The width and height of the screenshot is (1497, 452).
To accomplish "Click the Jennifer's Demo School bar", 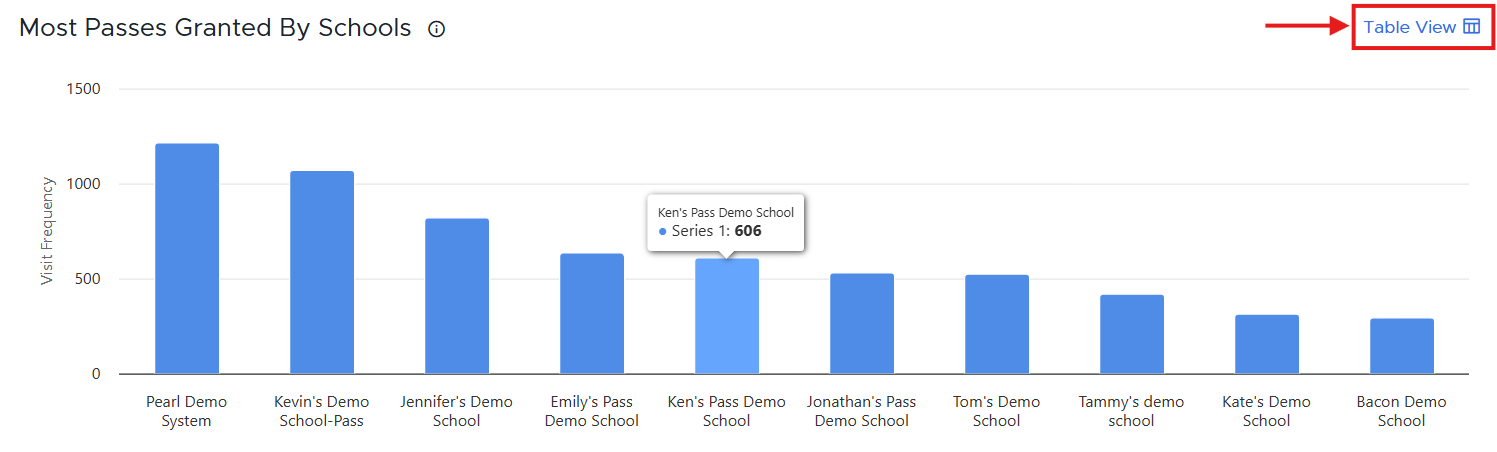I will tap(457, 296).
